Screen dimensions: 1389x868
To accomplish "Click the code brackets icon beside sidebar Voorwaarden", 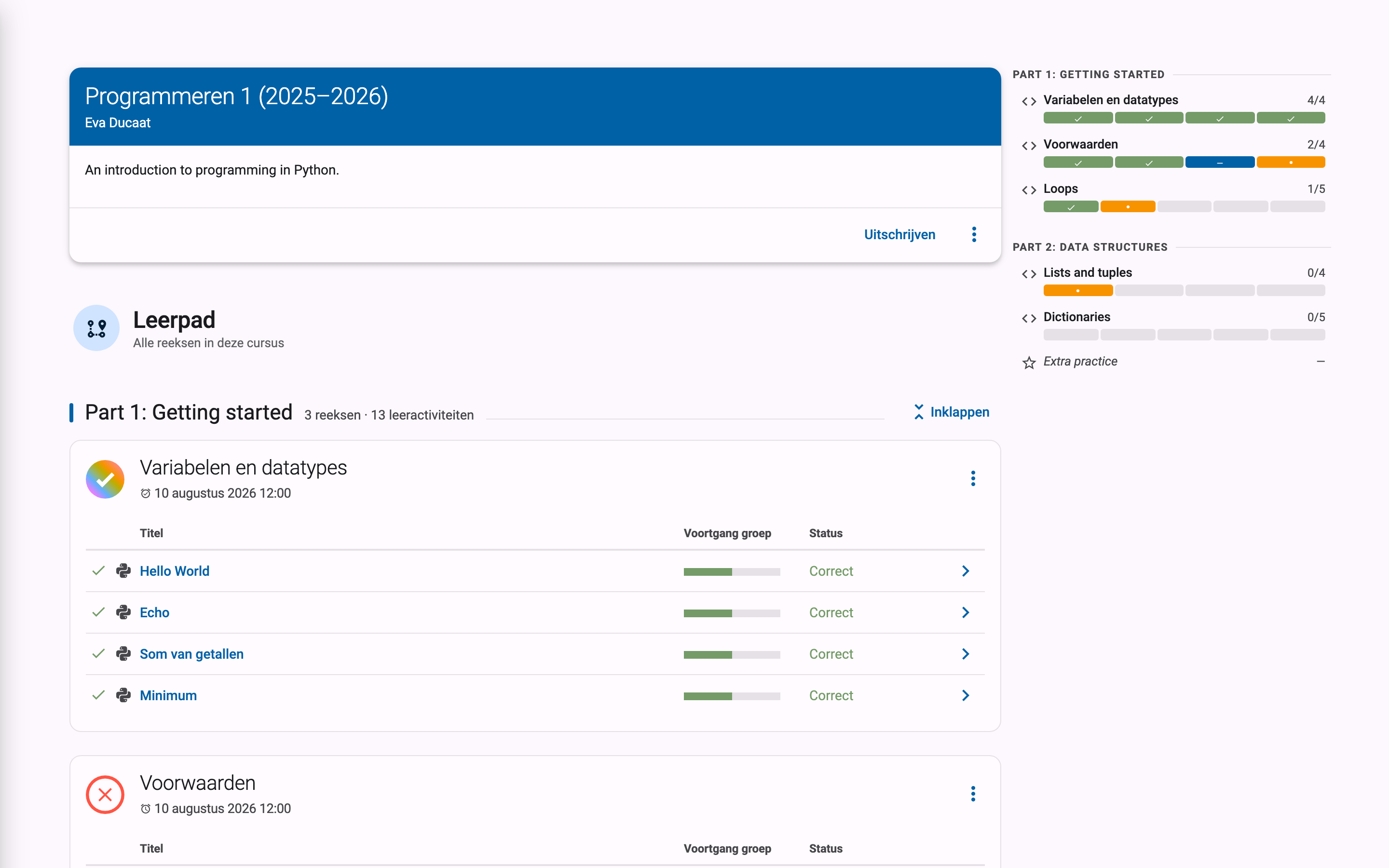I will [1029, 145].
